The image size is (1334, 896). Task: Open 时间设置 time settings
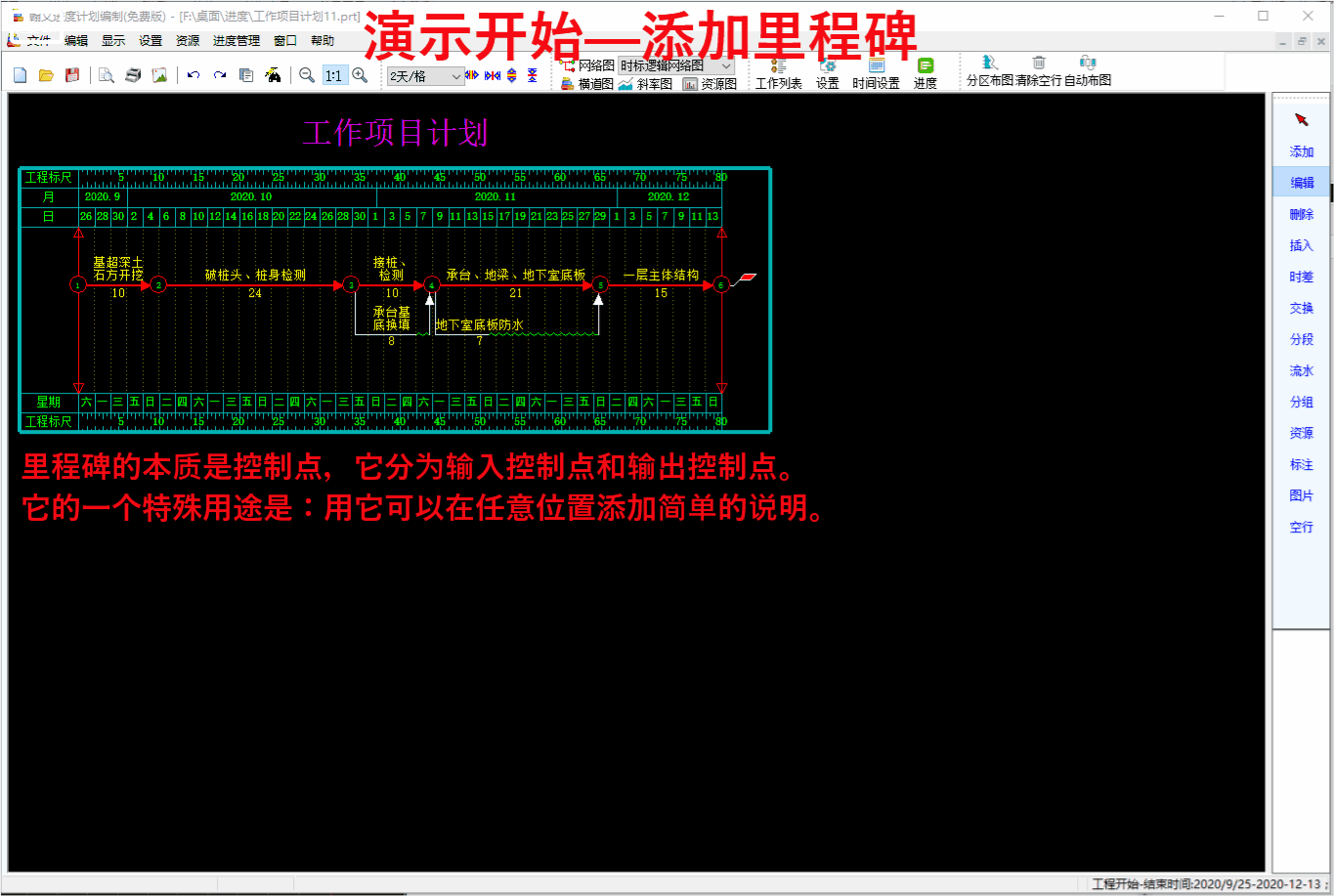(x=876, y=74)
